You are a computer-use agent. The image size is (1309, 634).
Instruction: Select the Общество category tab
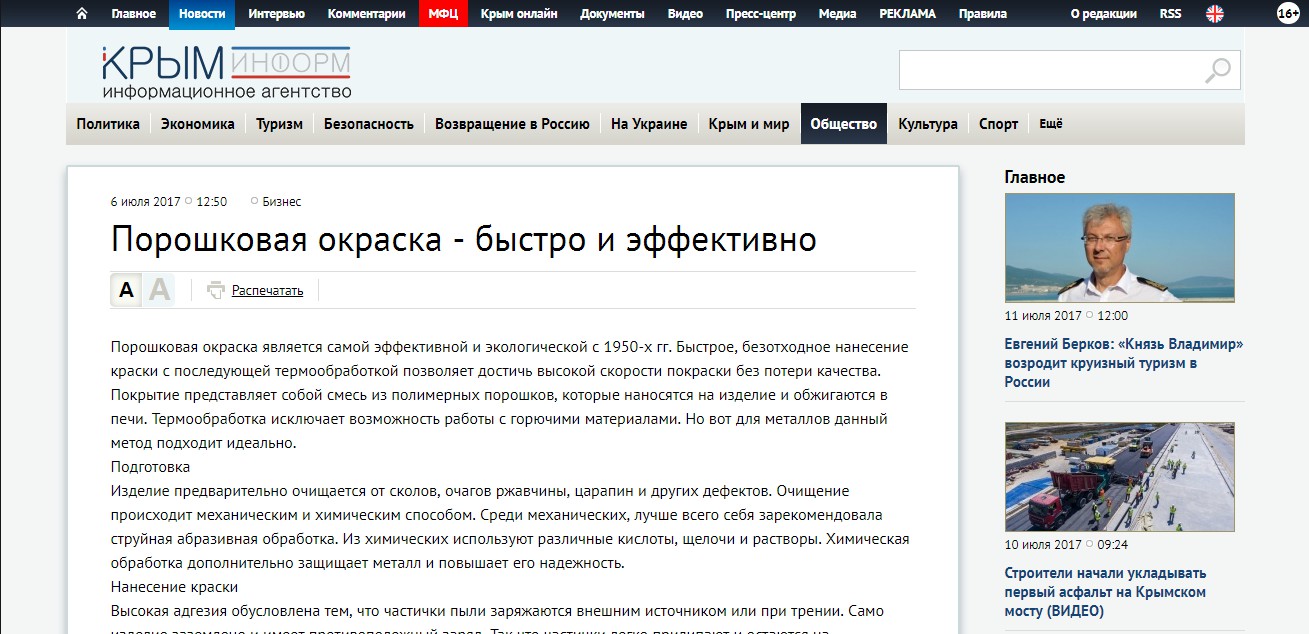[844, 124]
